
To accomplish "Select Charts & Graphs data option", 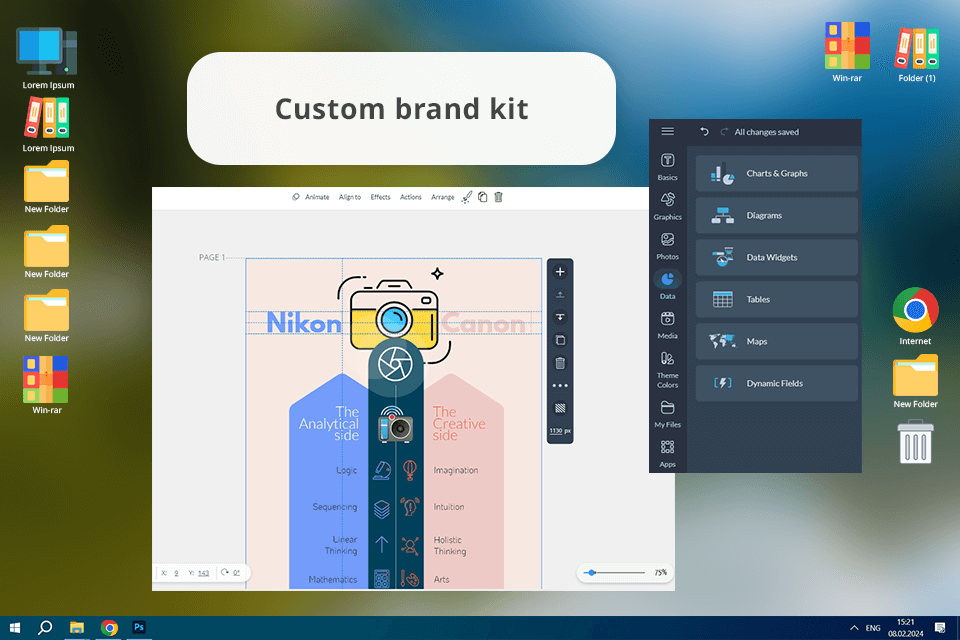I will click(x=776, y=173).
